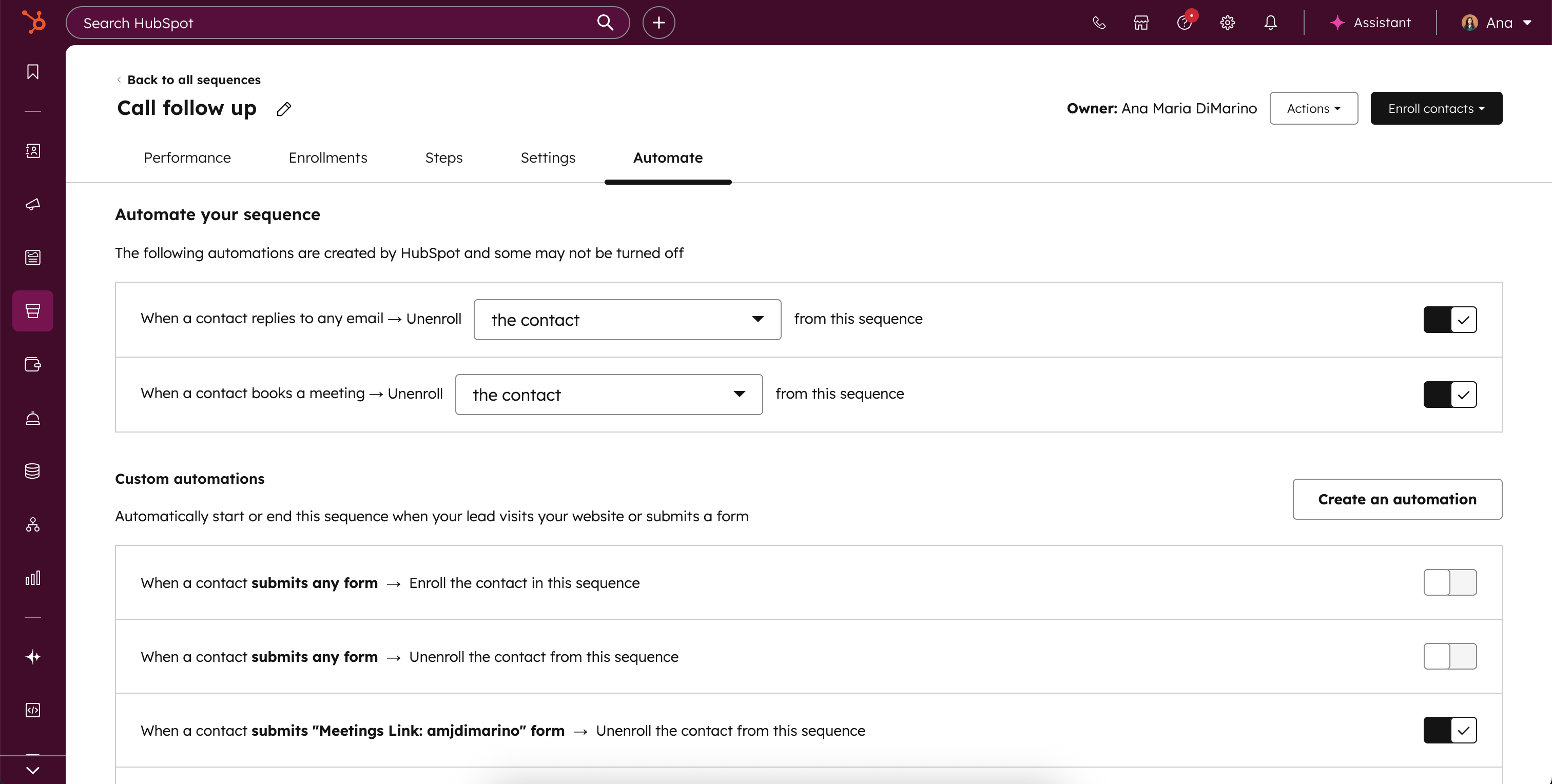Open the Enroll contacts dropdown
The width and height of the screenshot is (1552, 784).
pos(1435,108)
